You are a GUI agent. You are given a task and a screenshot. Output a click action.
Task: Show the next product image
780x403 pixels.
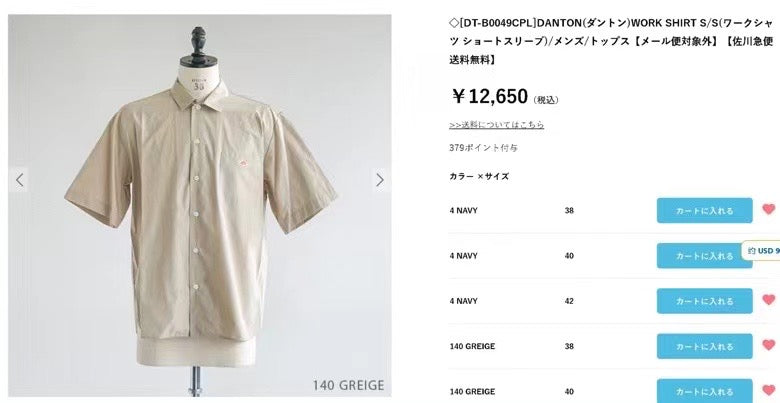point(380,180)
